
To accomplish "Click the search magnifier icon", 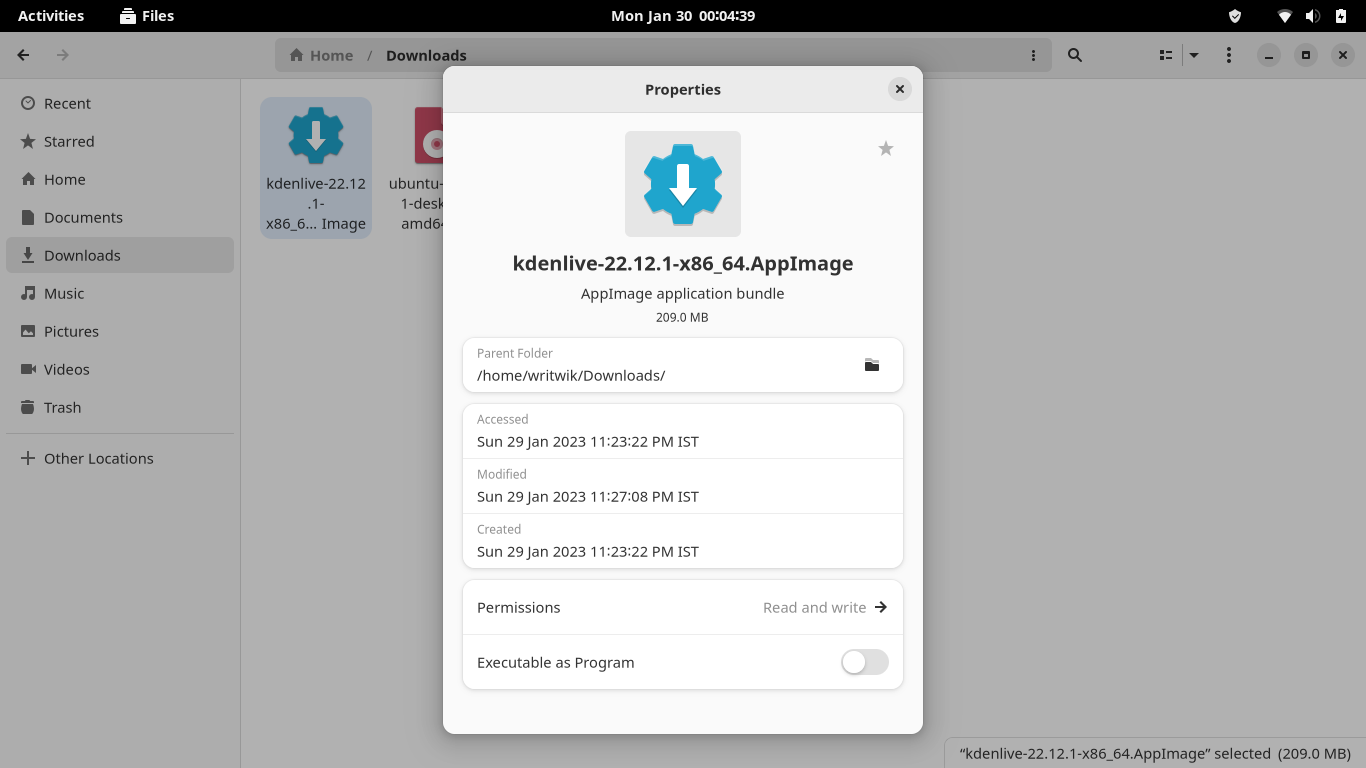I will coord(1074,55).
